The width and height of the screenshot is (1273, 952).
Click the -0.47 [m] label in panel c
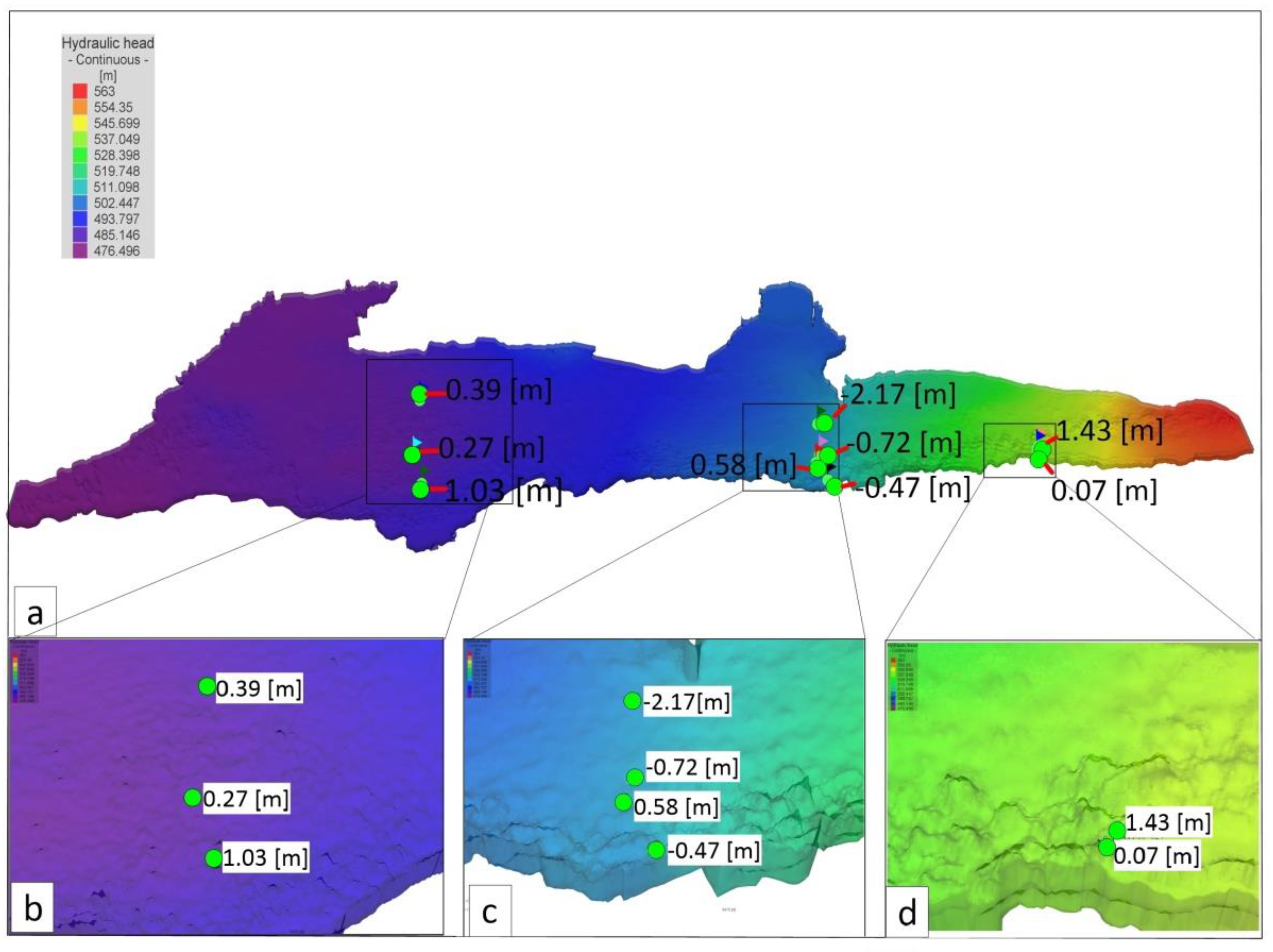click(714, 850)
